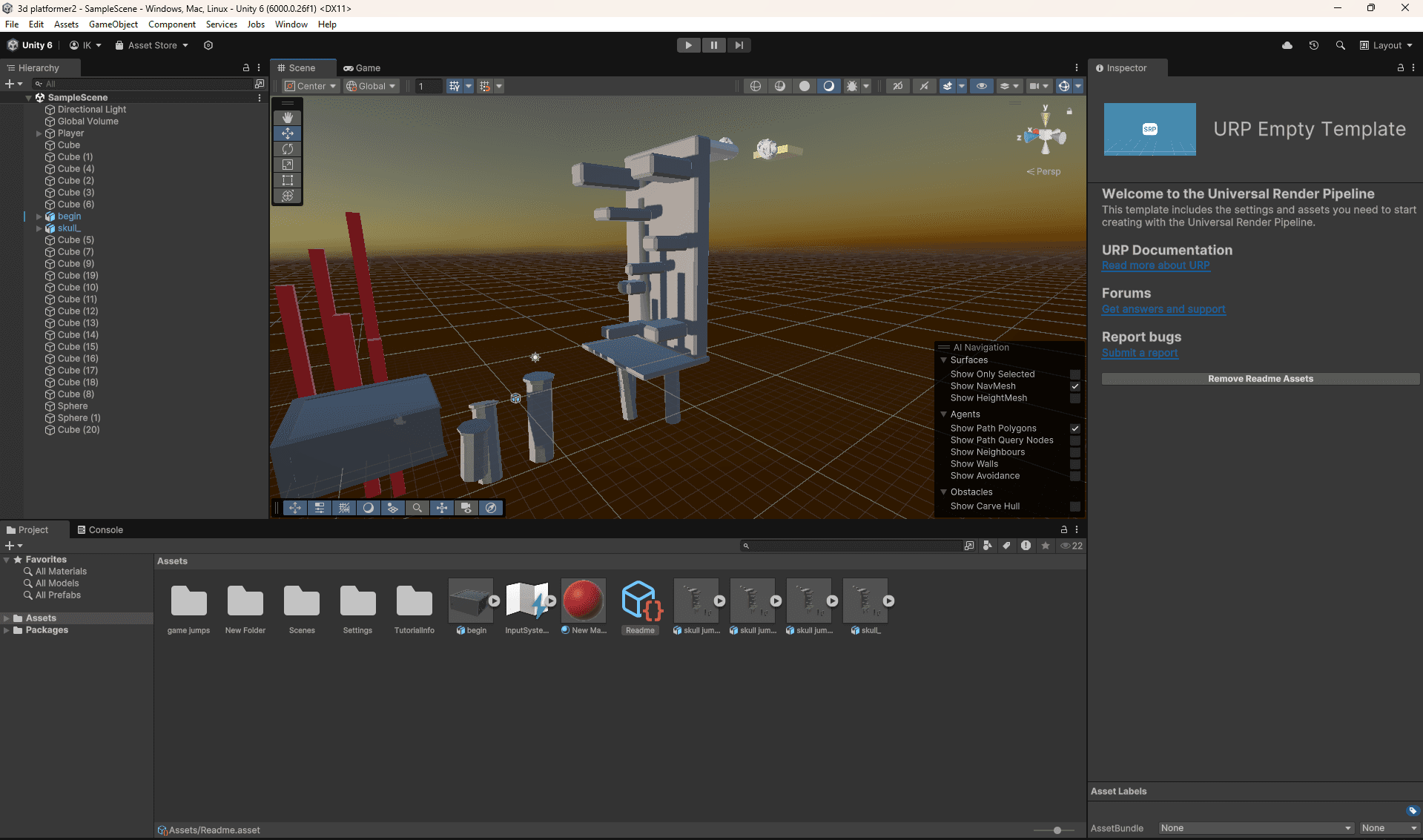This screenshot has width=1423, height=840.
Task: Select the Hand view tool
Action: pos(288,118)
